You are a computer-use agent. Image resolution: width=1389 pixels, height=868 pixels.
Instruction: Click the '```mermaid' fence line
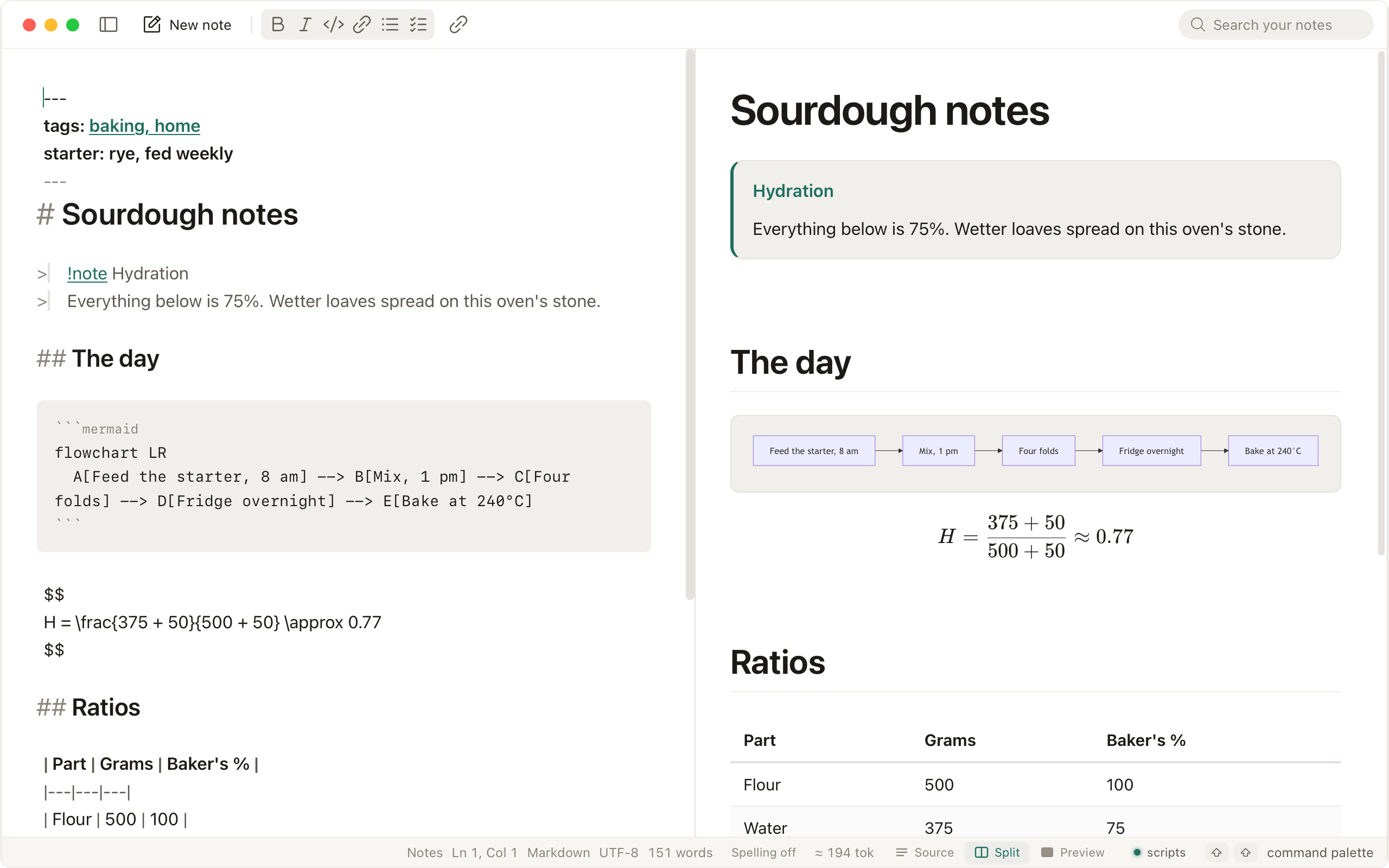coord(97,429)
